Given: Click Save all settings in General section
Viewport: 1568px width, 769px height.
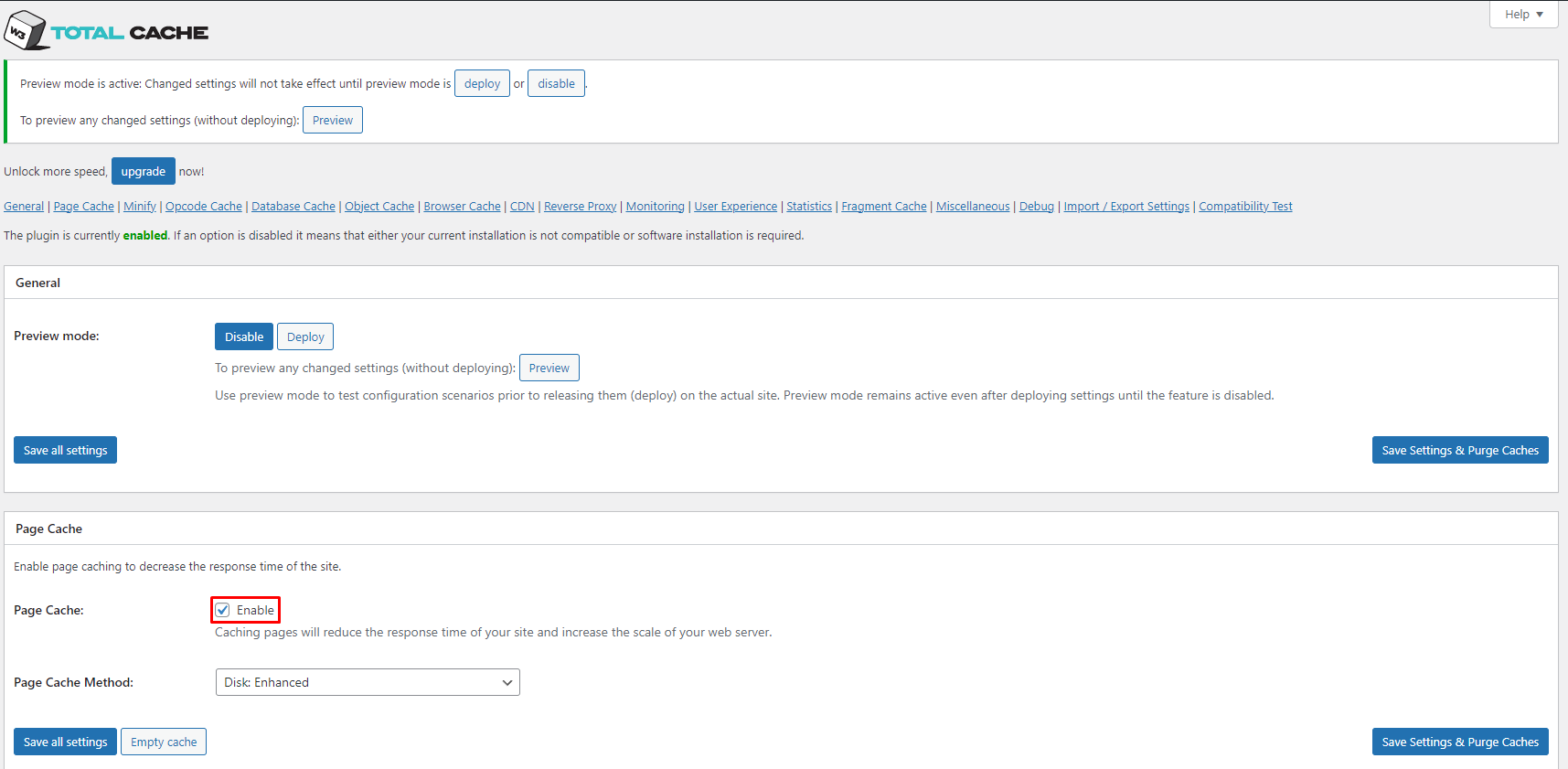Looking at the screenshot, I should (65, 450).
